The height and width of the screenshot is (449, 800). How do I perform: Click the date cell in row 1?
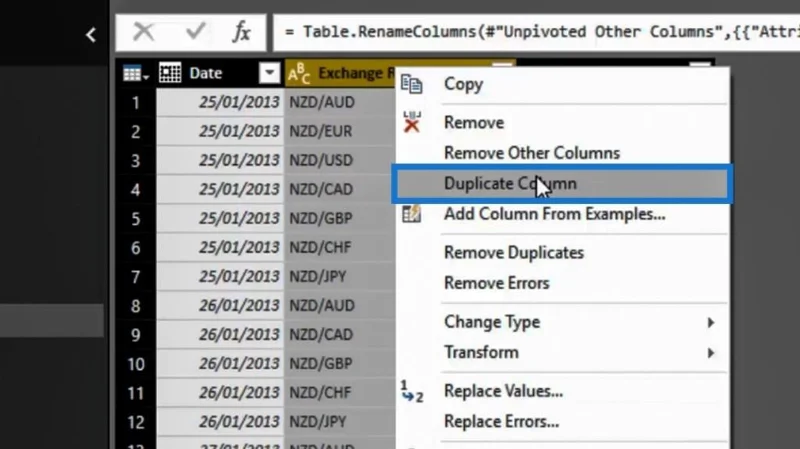[x=220, y=103]
